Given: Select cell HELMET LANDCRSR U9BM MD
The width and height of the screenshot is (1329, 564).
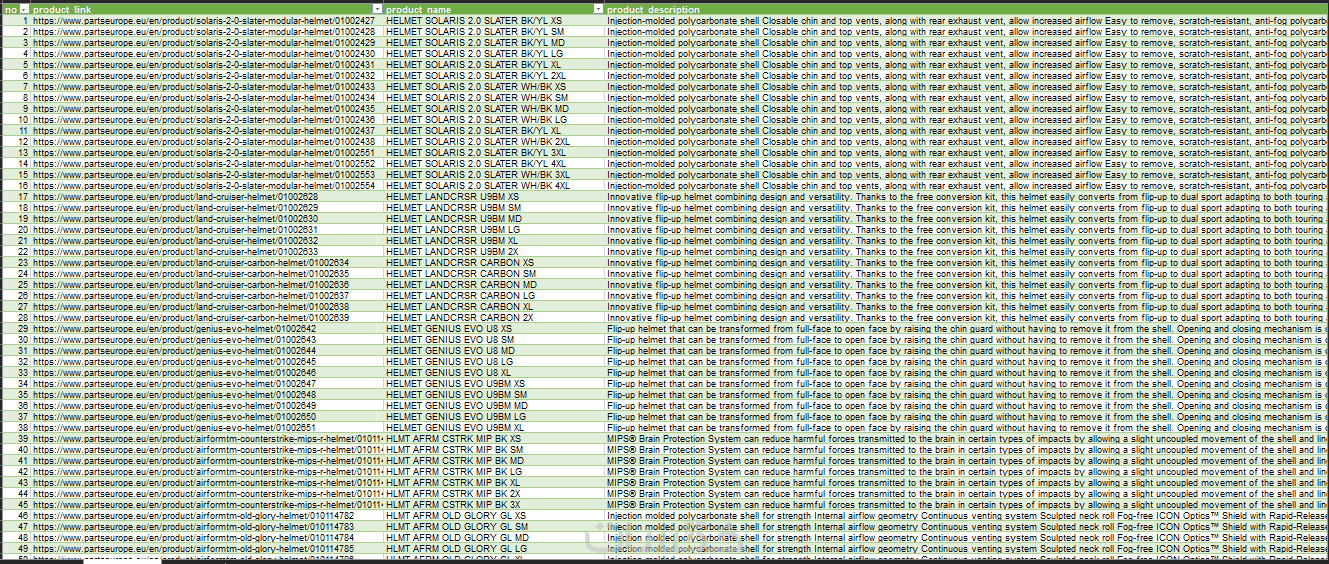Looking at the screenshot, I should coord(494,218).
